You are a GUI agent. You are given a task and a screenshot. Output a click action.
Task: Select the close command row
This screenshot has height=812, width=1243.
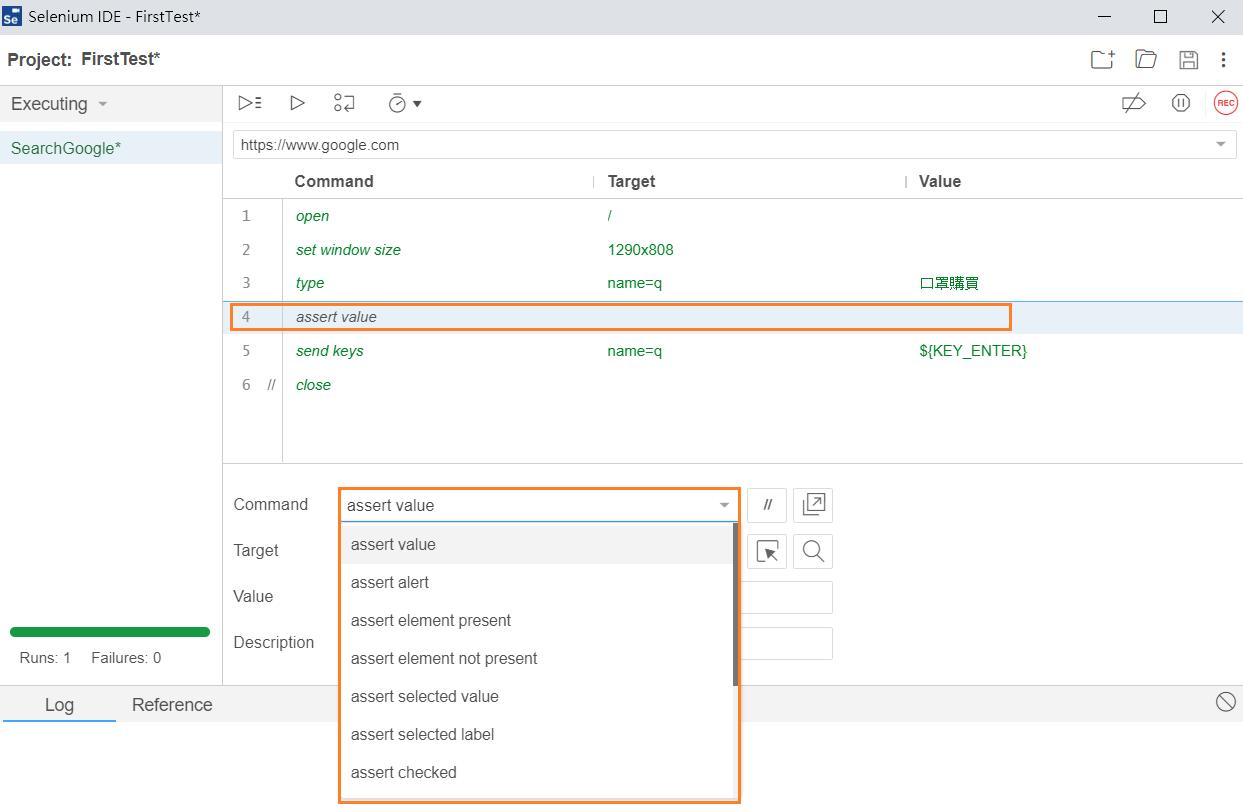click(x=733, y=385)
